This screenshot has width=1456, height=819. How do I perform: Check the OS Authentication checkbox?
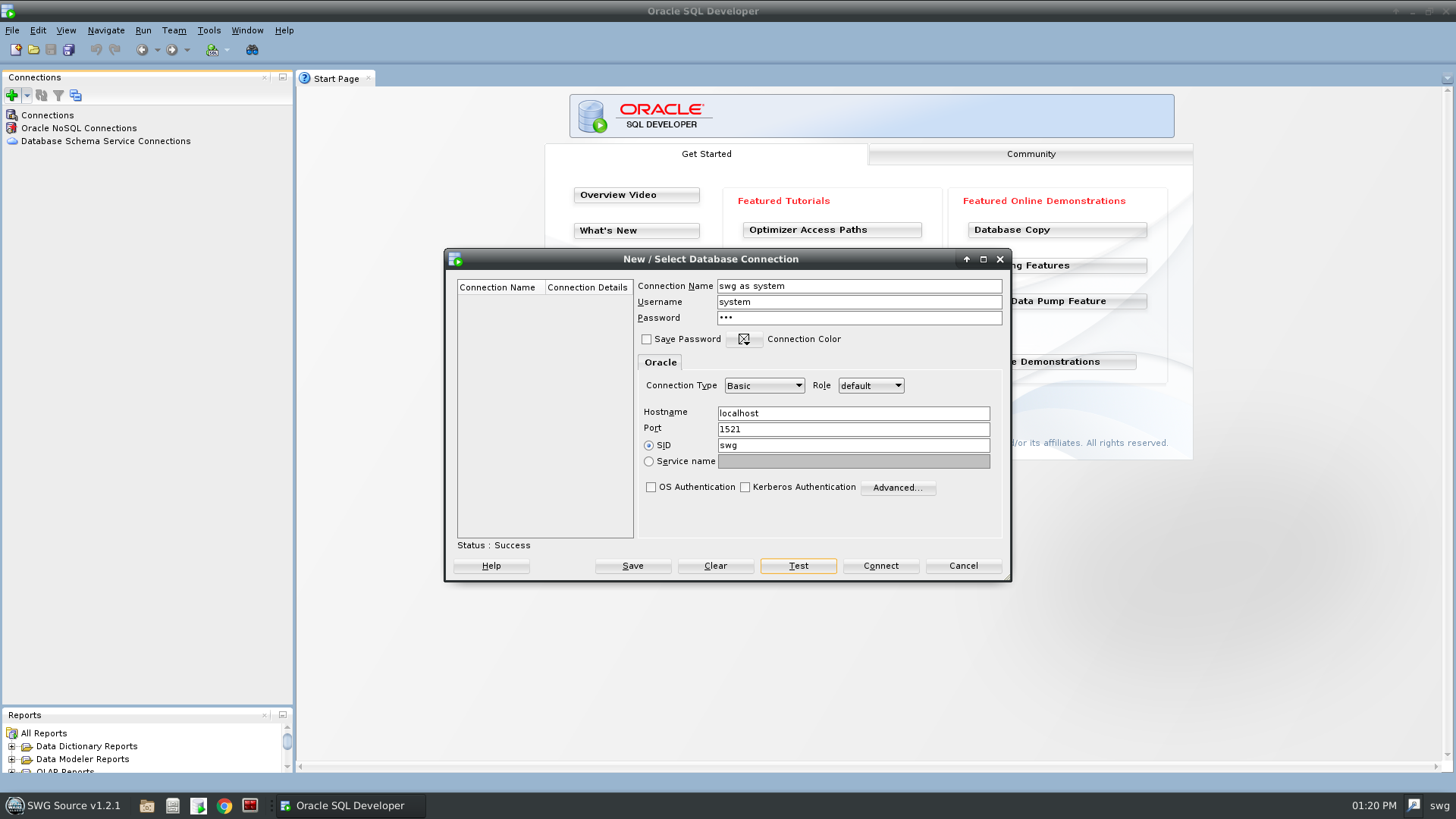coord(651,488)
